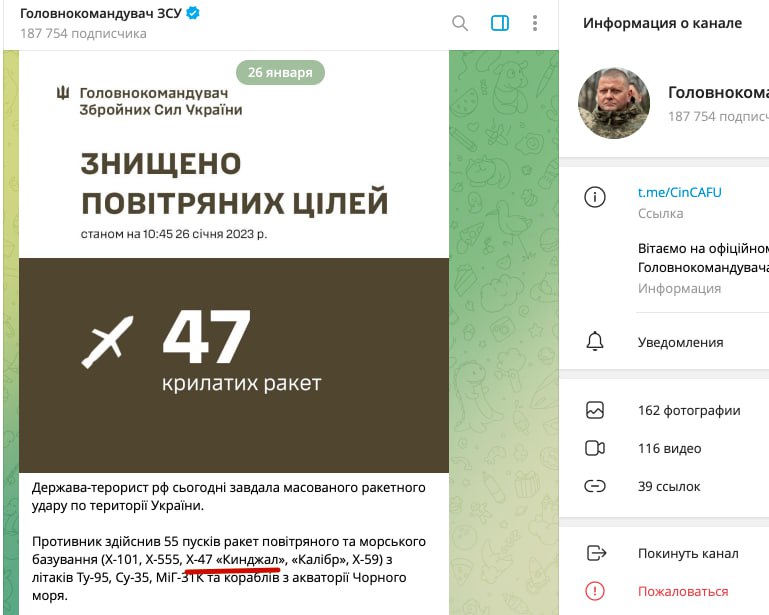Open the 39 ссылок shared links
769x615 pixels.
point(664,487)
